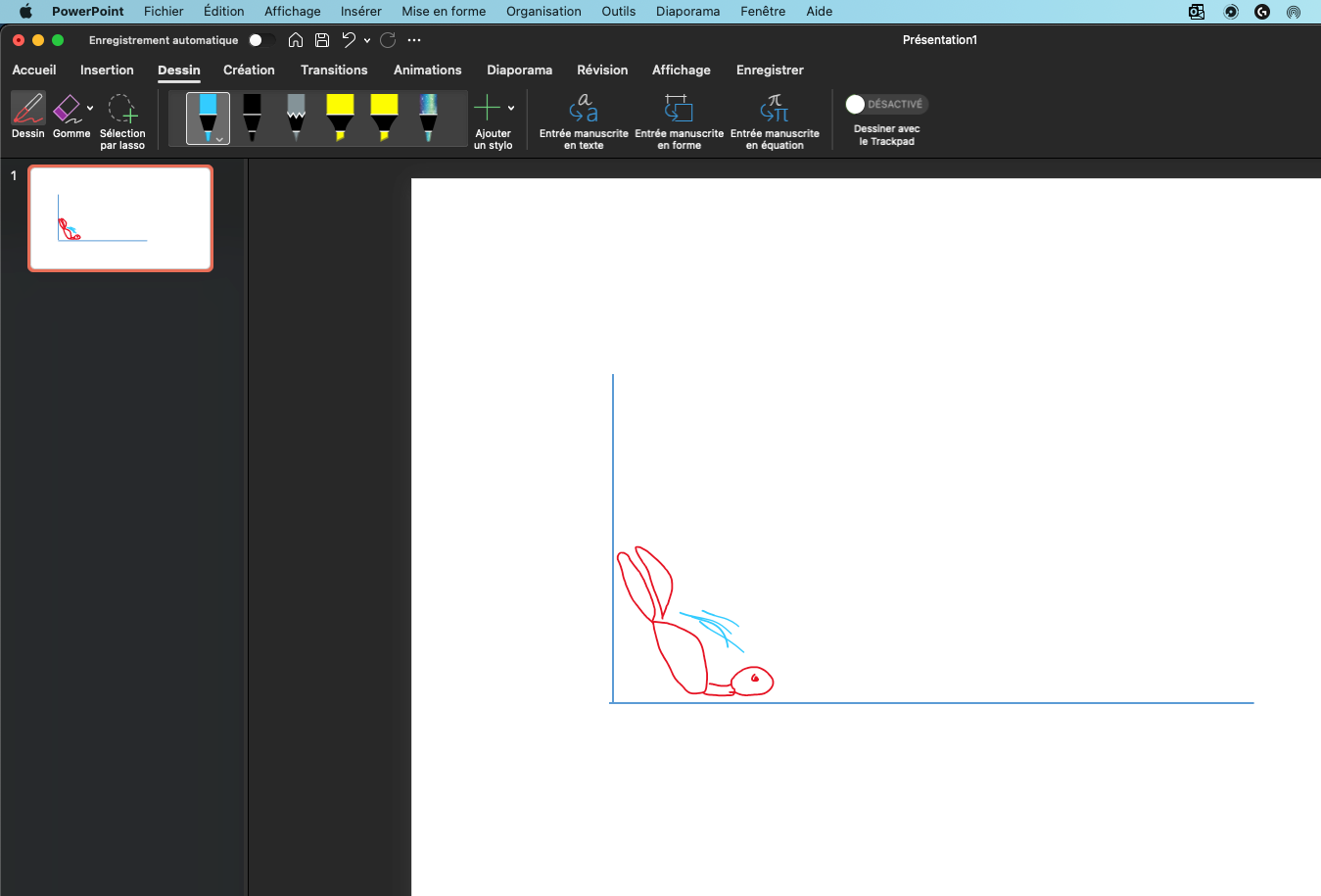Image resolution: width=1321 pixels, height=896 pixels.
Task: Click Entrée manuscrite en forme
Action: pos(679,120)
